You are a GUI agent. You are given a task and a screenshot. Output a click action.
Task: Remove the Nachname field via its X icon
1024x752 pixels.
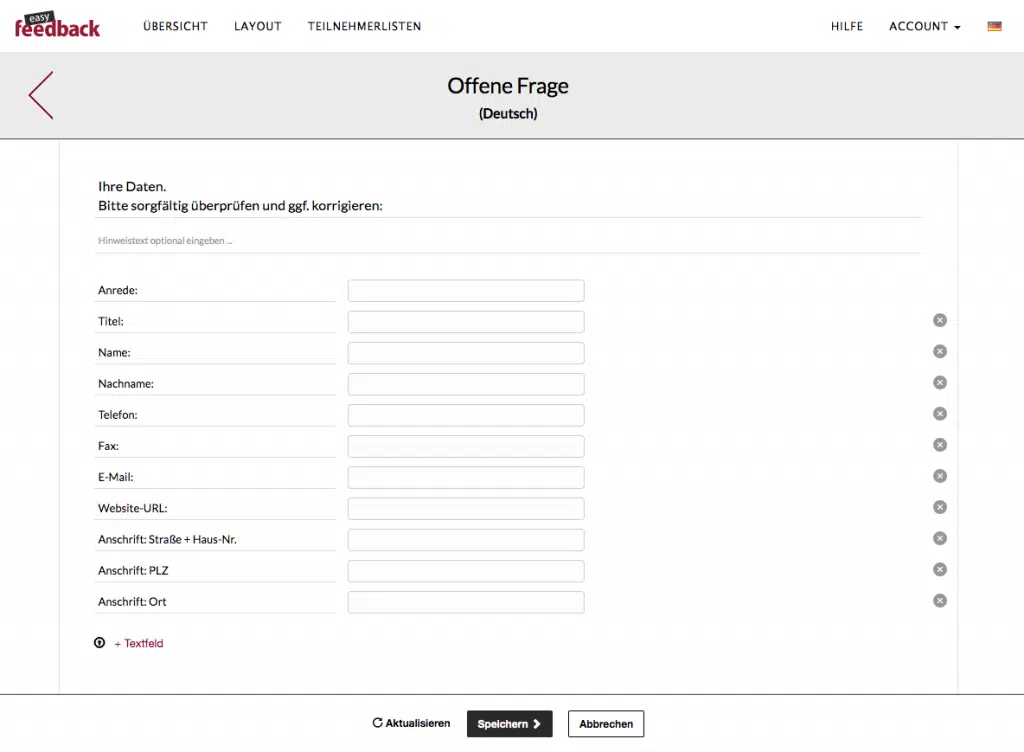940,383
